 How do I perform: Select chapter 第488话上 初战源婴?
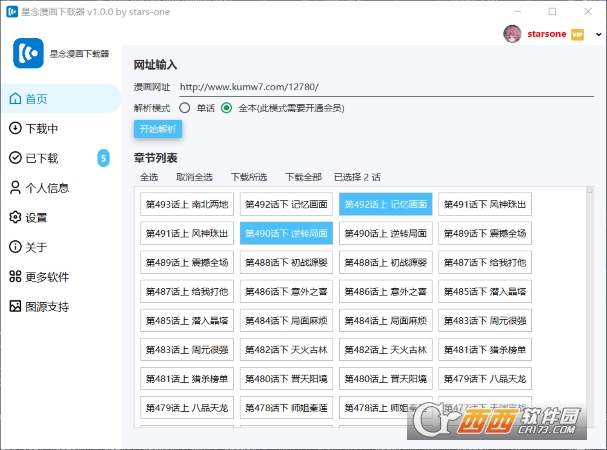(x=386, y=262)
